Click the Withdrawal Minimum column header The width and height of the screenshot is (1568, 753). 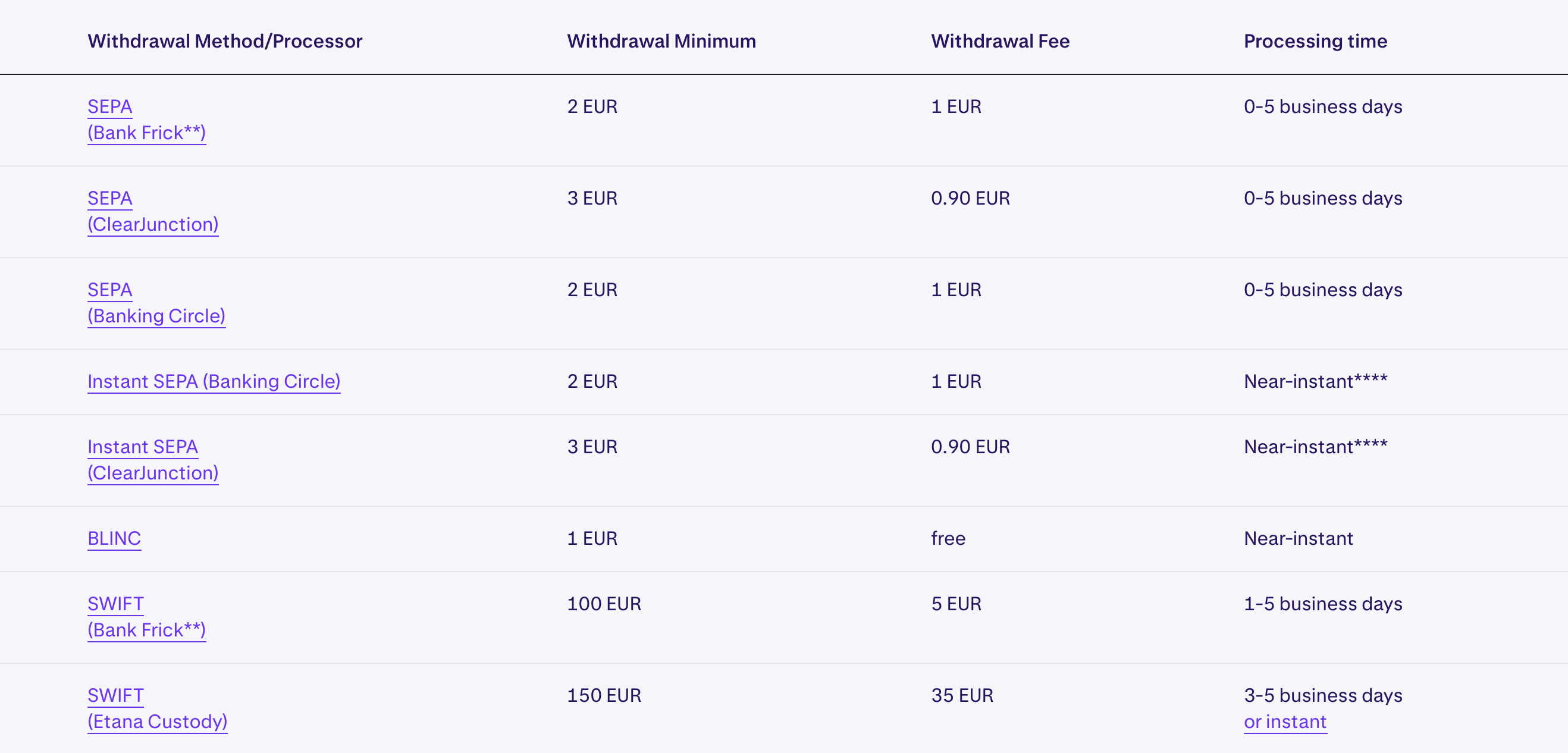[x=660, y=41]
